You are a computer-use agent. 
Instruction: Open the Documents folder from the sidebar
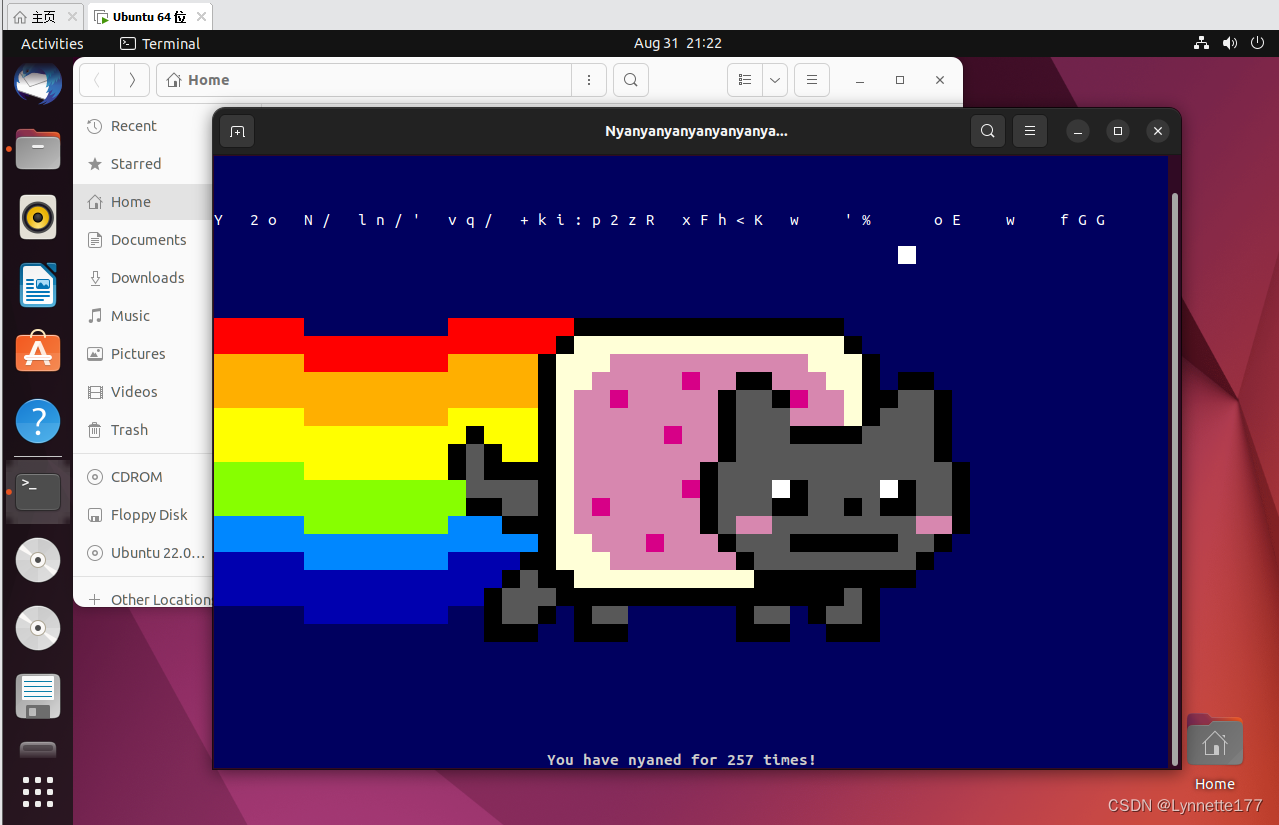pyautogui.click(x=148, y=240)
